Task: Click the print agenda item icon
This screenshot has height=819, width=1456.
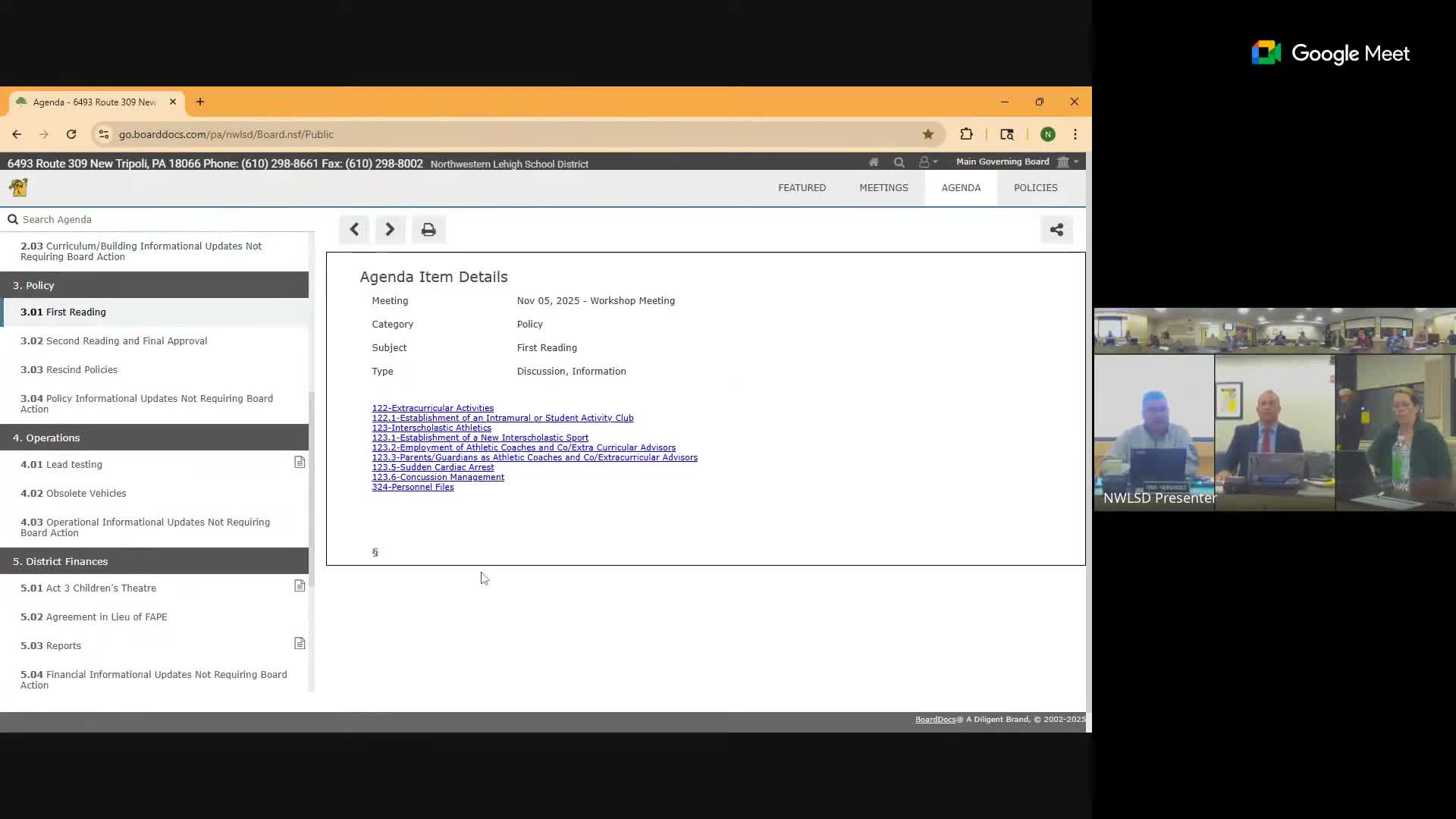Action: [428, 230]
